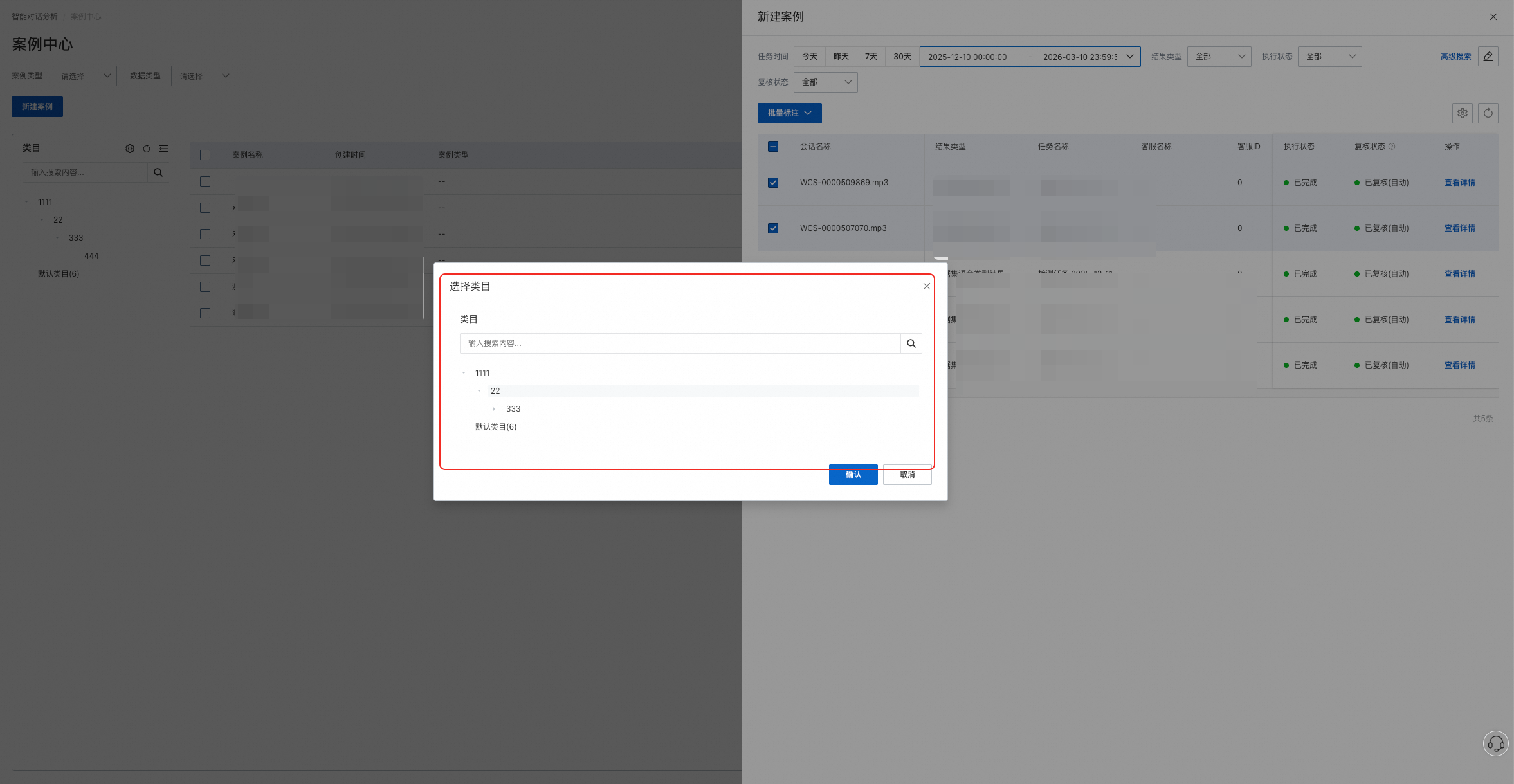
Task: Uncheck WCS-0000507070.mp3 row checkbox
Action: coord(773,228)
